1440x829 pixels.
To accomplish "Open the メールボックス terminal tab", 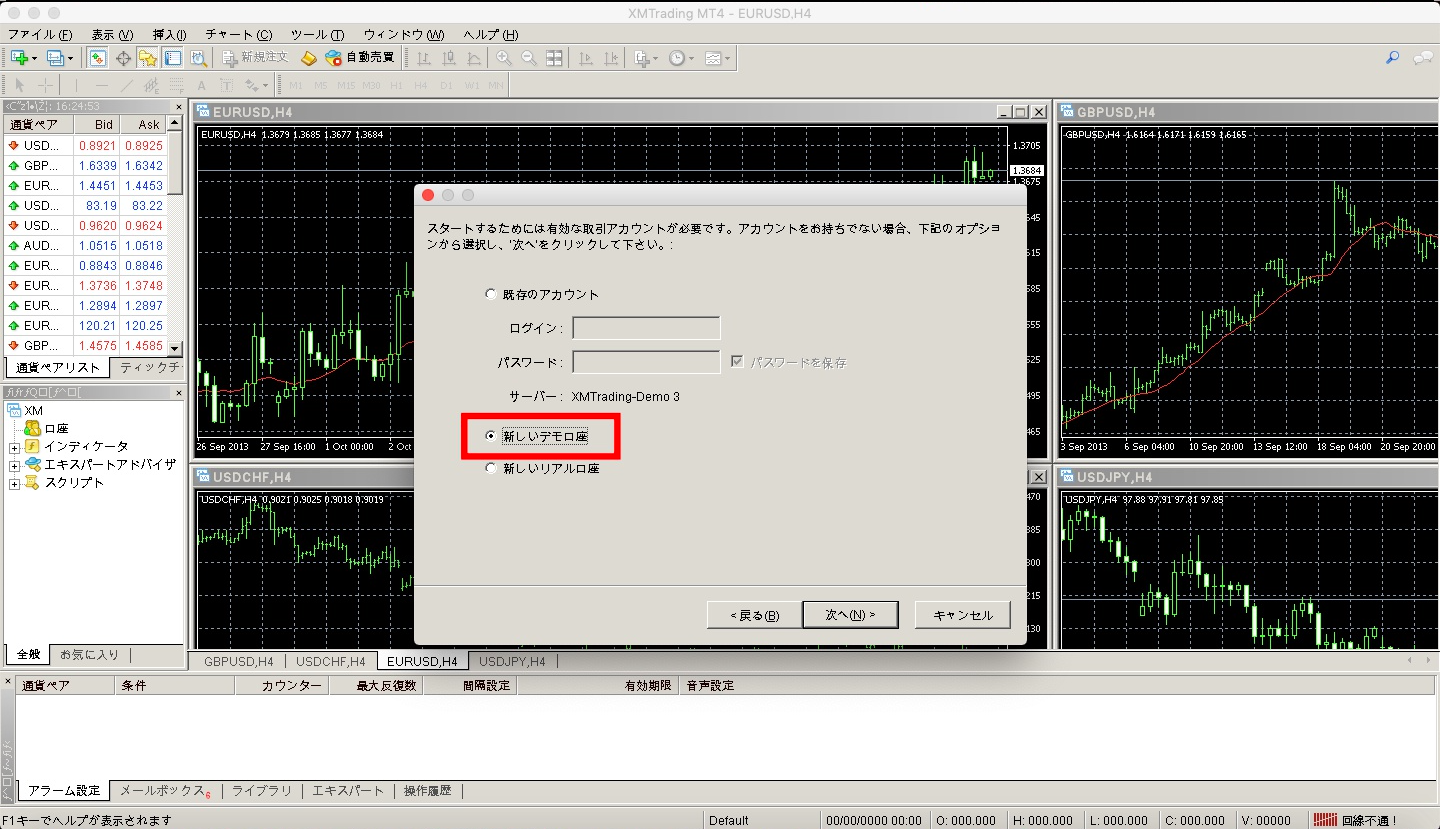I will tap(163, 790).
